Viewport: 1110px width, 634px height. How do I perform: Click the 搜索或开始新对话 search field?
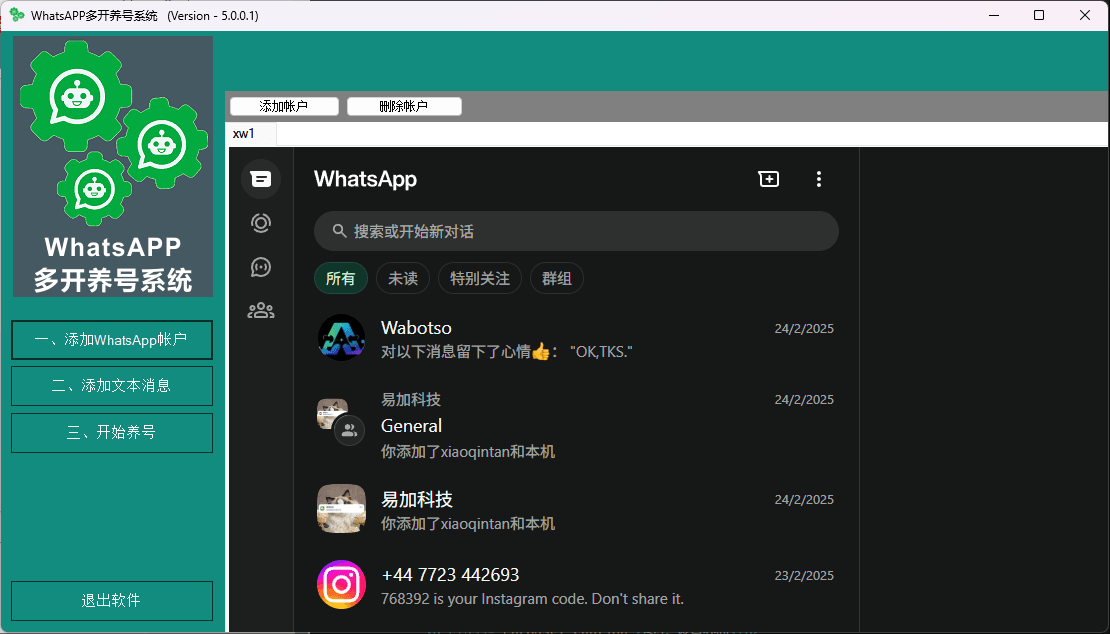click(x=576, y=231)
